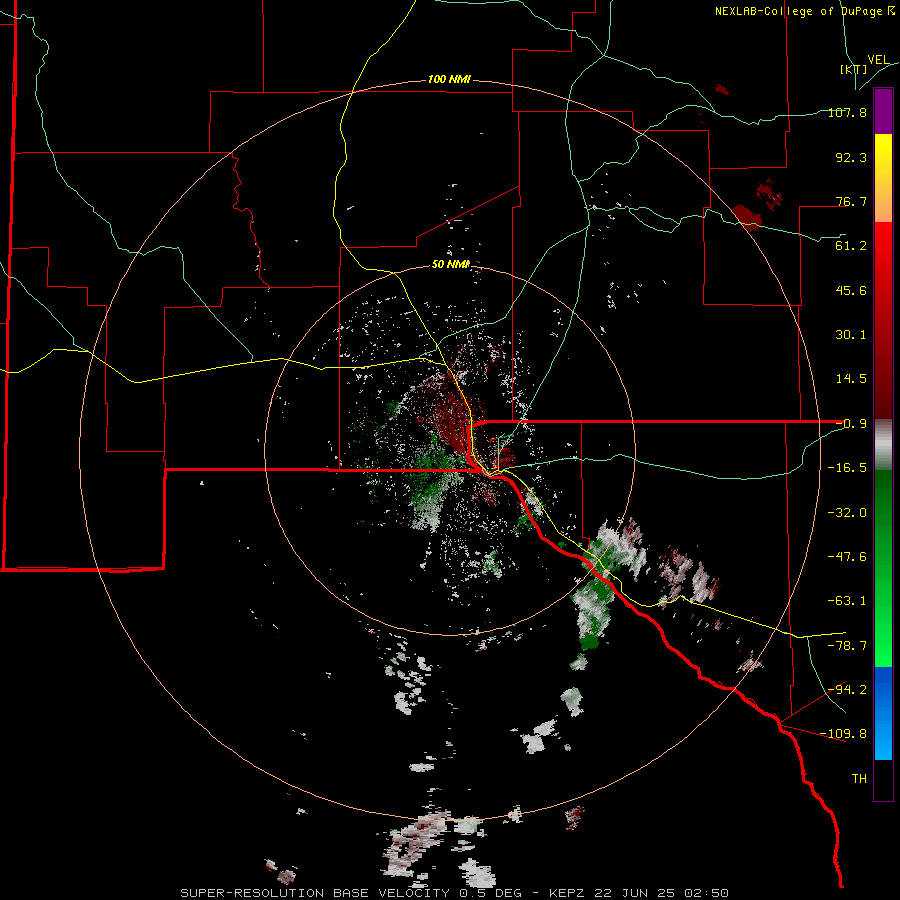The width and height of the screenshot is (900, 900).
Task: Click the NEXLAB-College of DuPage label
Action: 805,11
